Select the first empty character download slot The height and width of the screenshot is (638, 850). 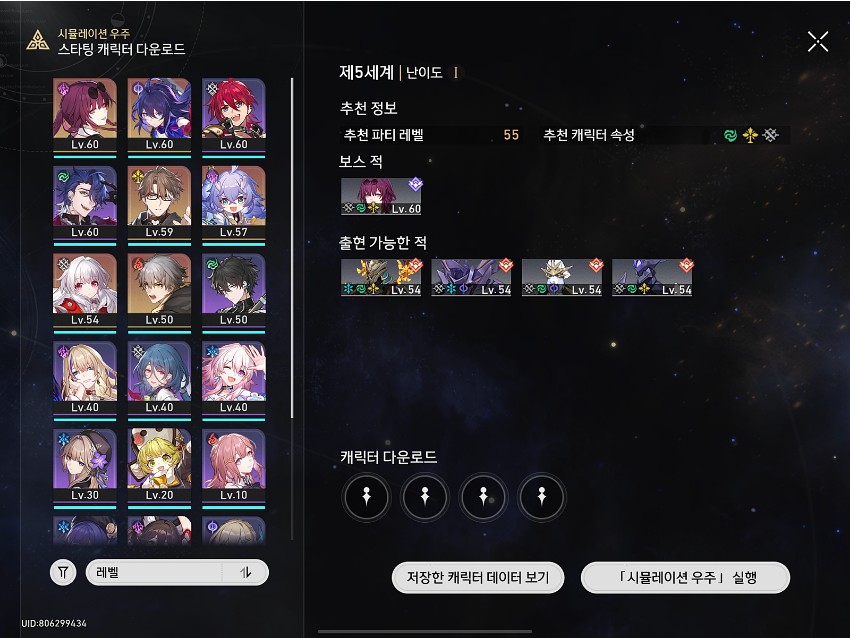[366, 497]
